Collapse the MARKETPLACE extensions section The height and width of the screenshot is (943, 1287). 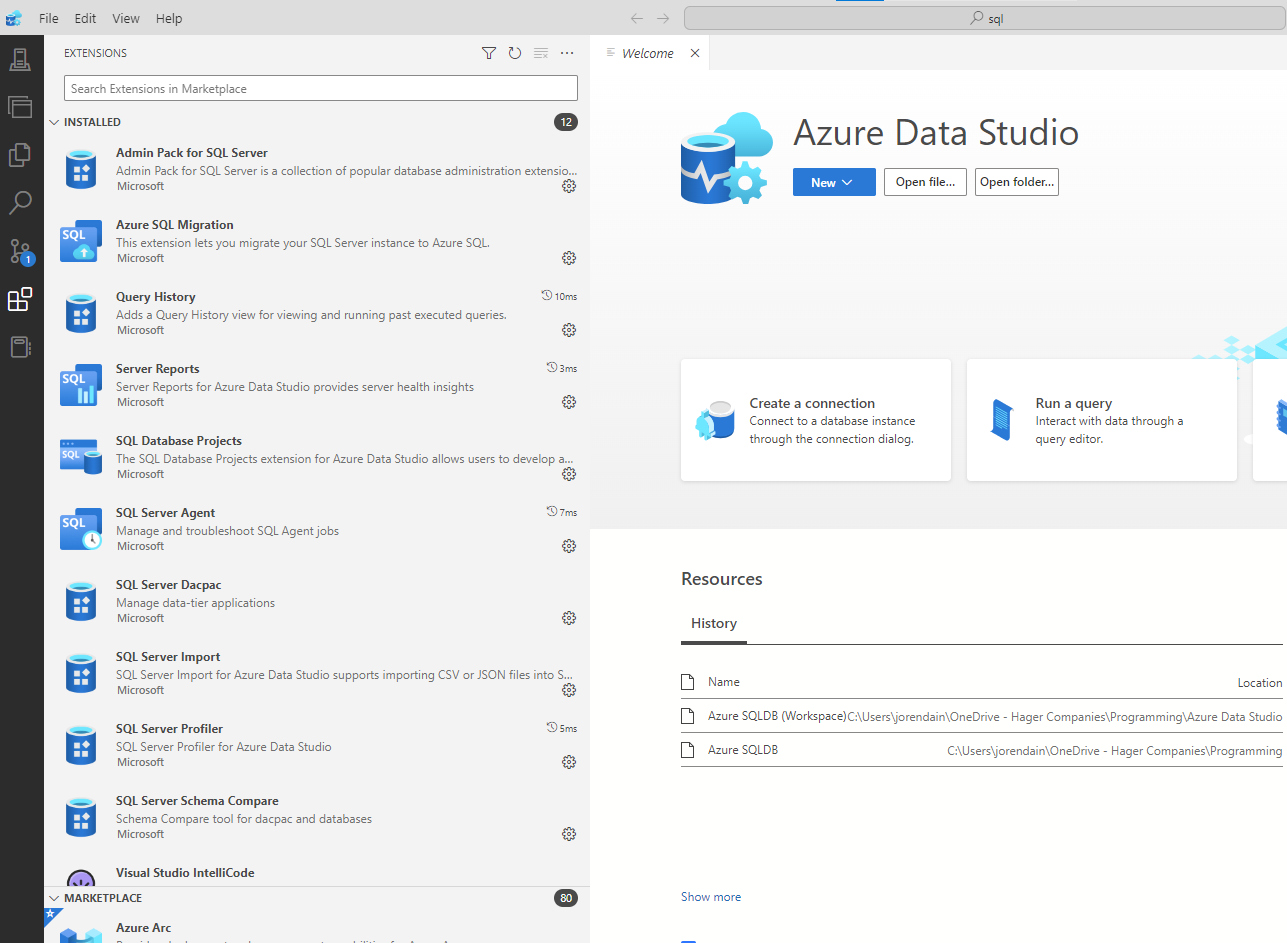pyautogui.click(x=55, y=898)
